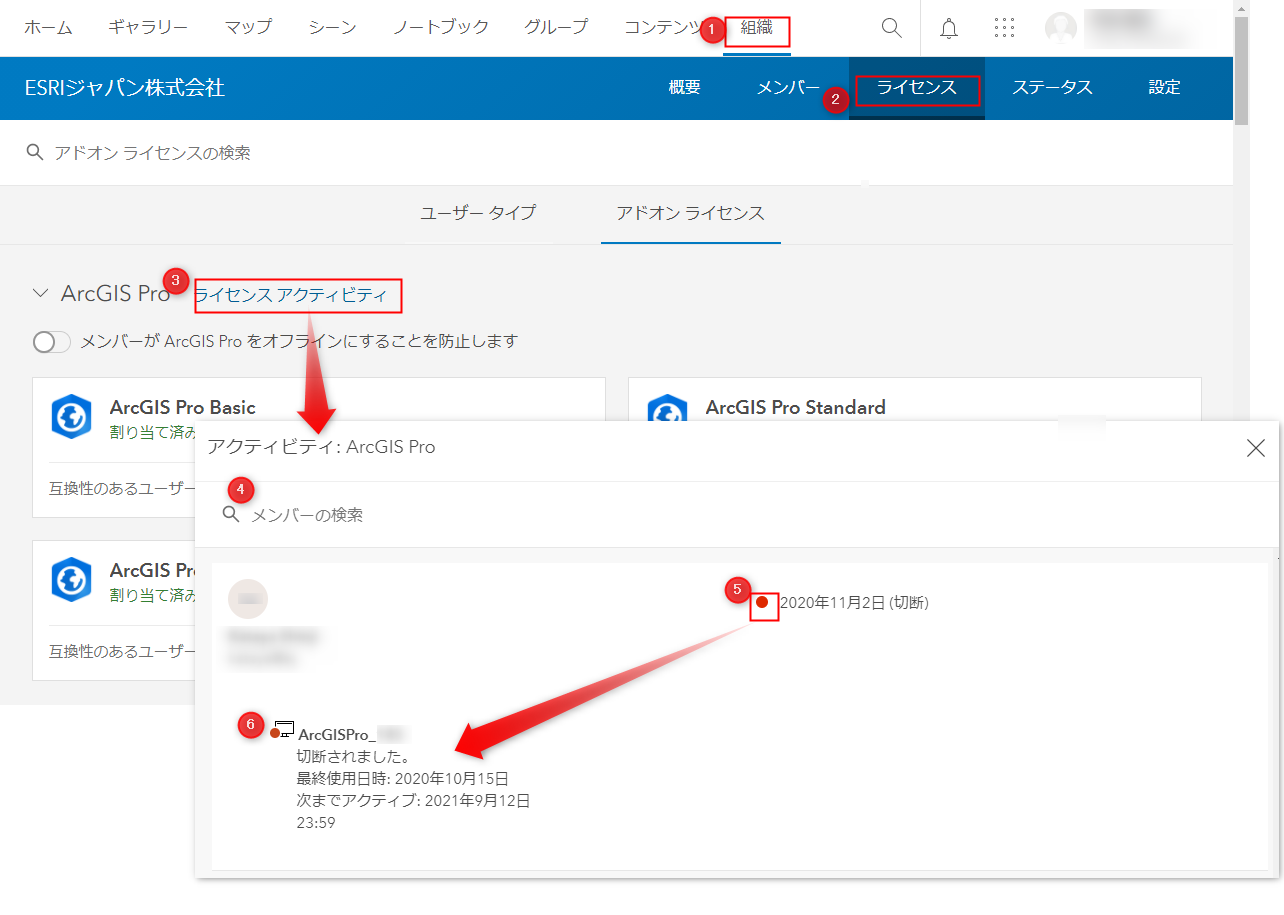Open the notifications bell
Viewport: 1284px width, 915px height.
pyautogui.click(x=949, y=28)
